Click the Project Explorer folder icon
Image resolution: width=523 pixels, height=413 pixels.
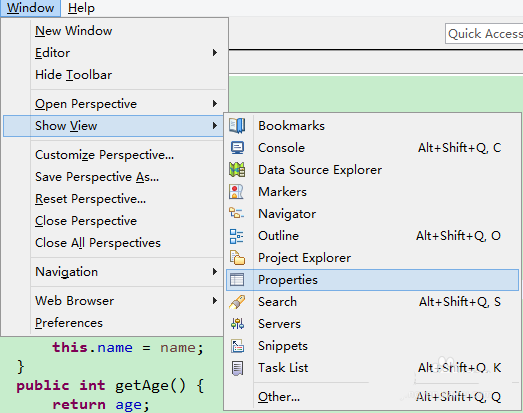[x=237, y=258]
